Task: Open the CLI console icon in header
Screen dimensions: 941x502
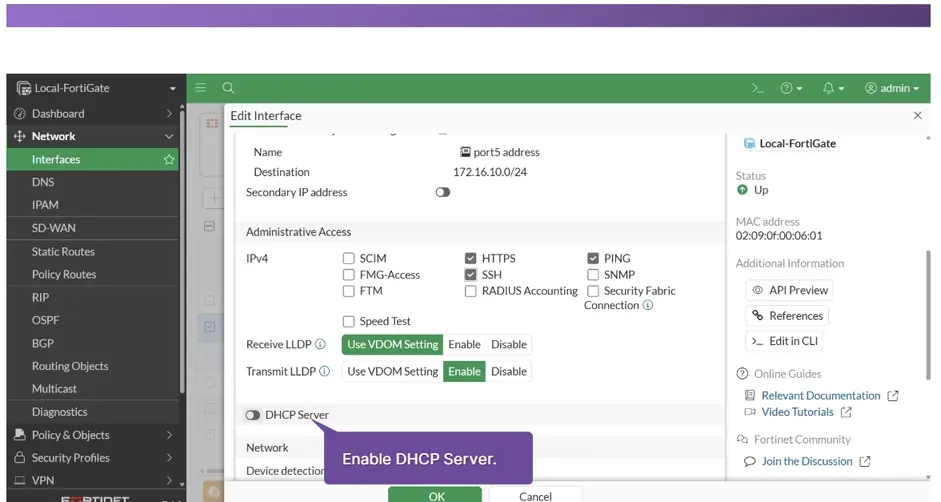Action: [758, 88]
